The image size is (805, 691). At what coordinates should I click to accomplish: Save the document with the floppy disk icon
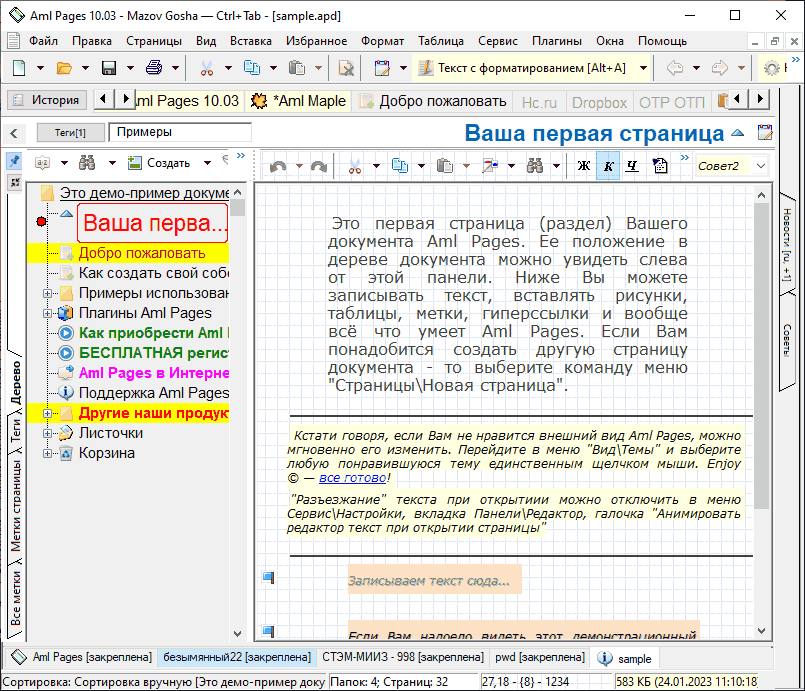point(109,68)
